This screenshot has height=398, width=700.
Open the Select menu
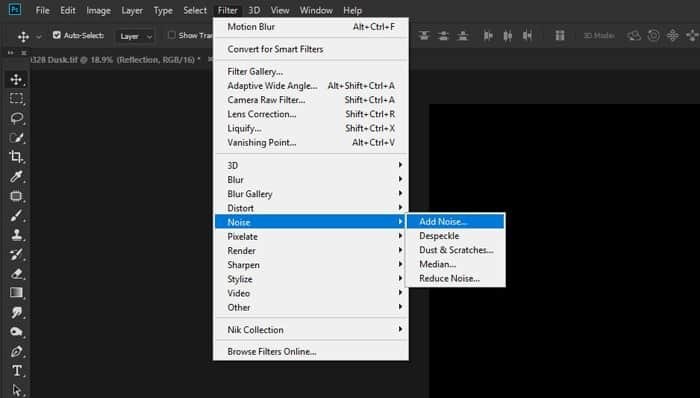[x=195, y=10]
